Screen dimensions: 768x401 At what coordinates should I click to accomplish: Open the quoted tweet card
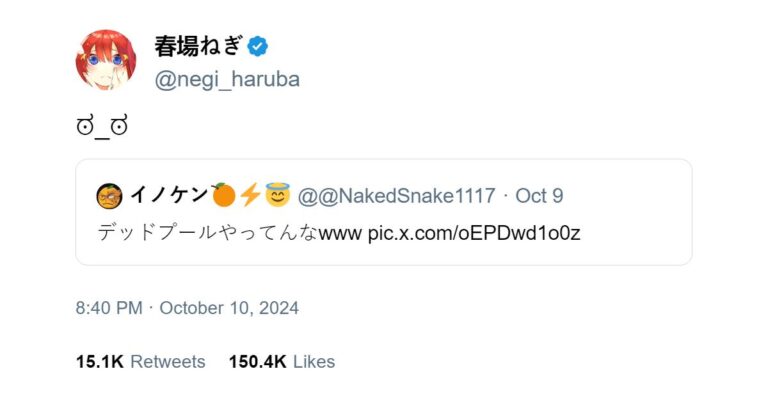tap(384, 212)
